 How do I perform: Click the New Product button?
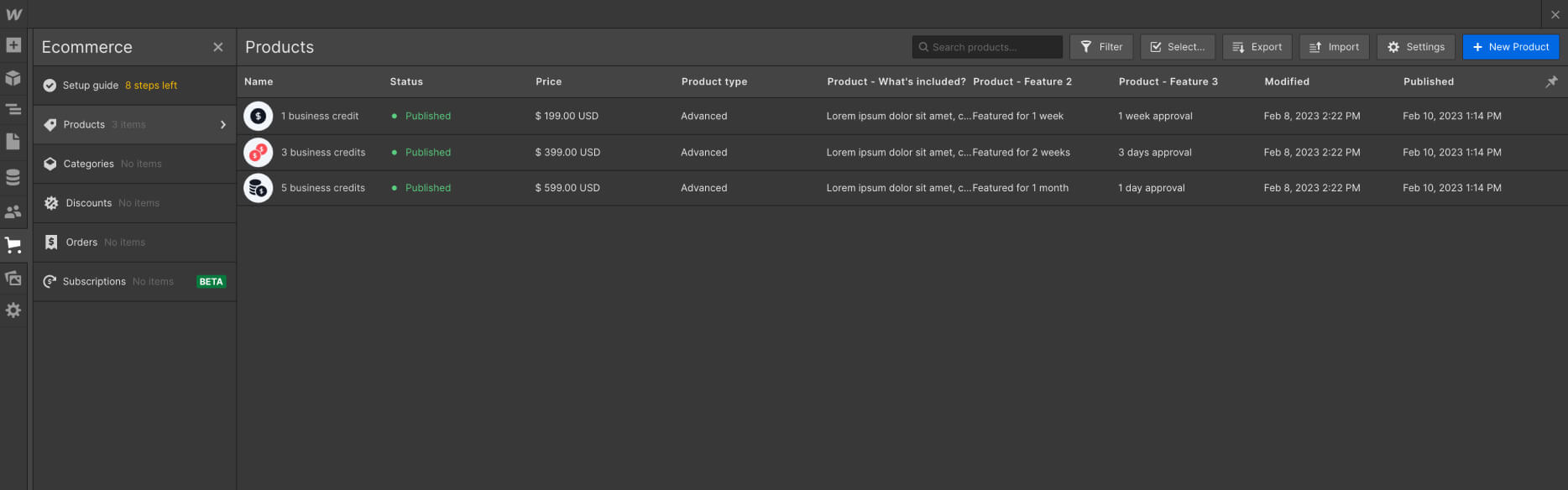point(1510,47)
